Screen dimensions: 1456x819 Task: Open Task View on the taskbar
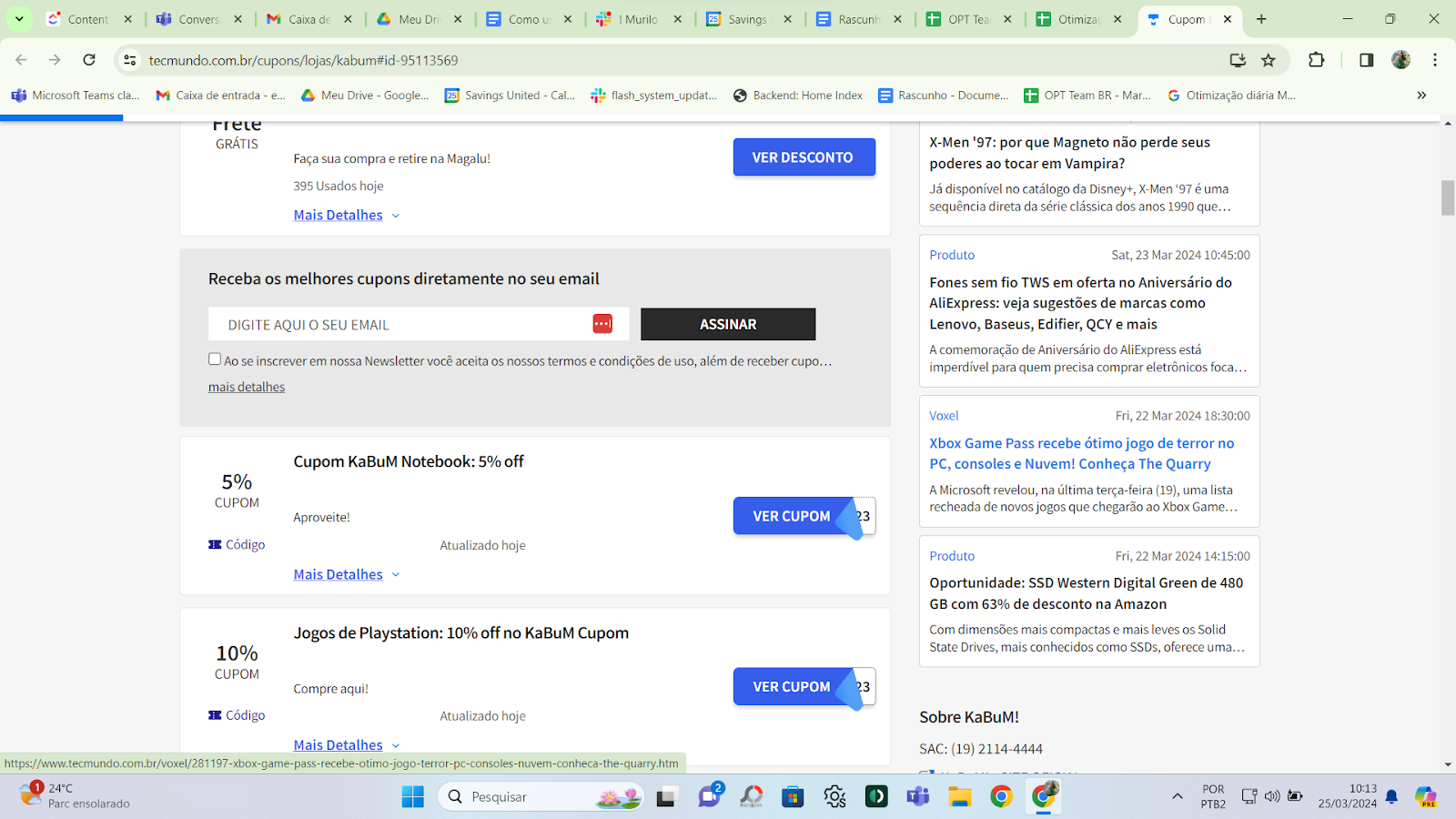666,797
